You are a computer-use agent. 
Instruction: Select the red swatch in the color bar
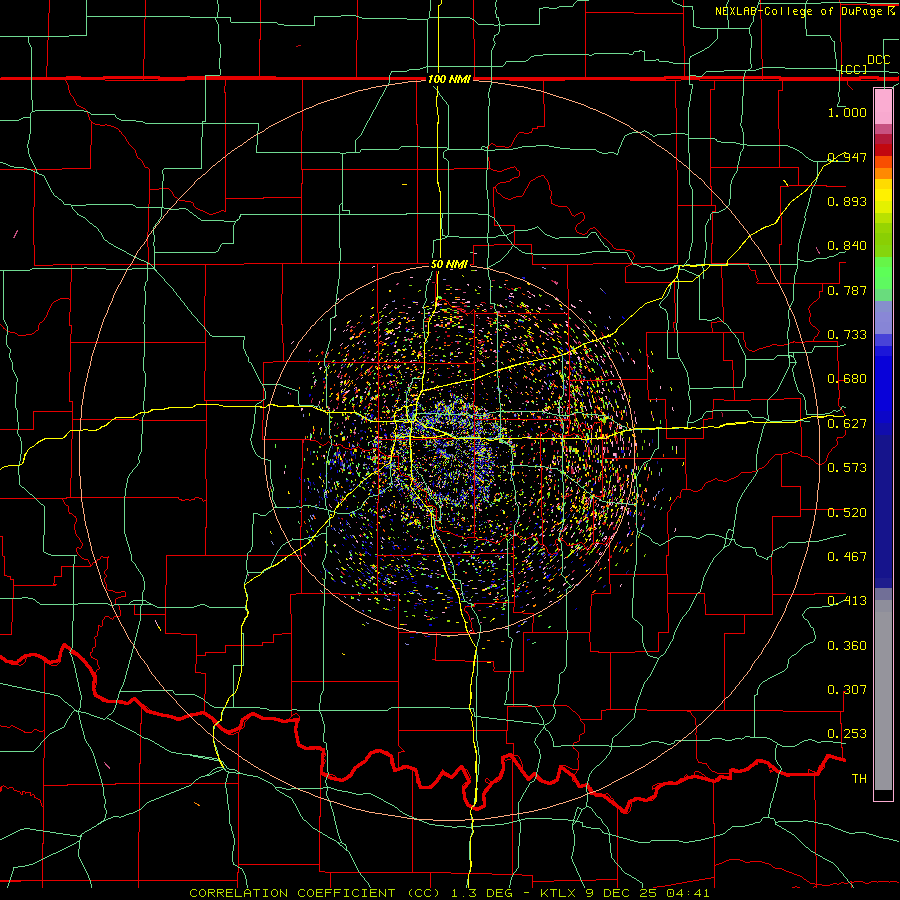click(883, 150)
